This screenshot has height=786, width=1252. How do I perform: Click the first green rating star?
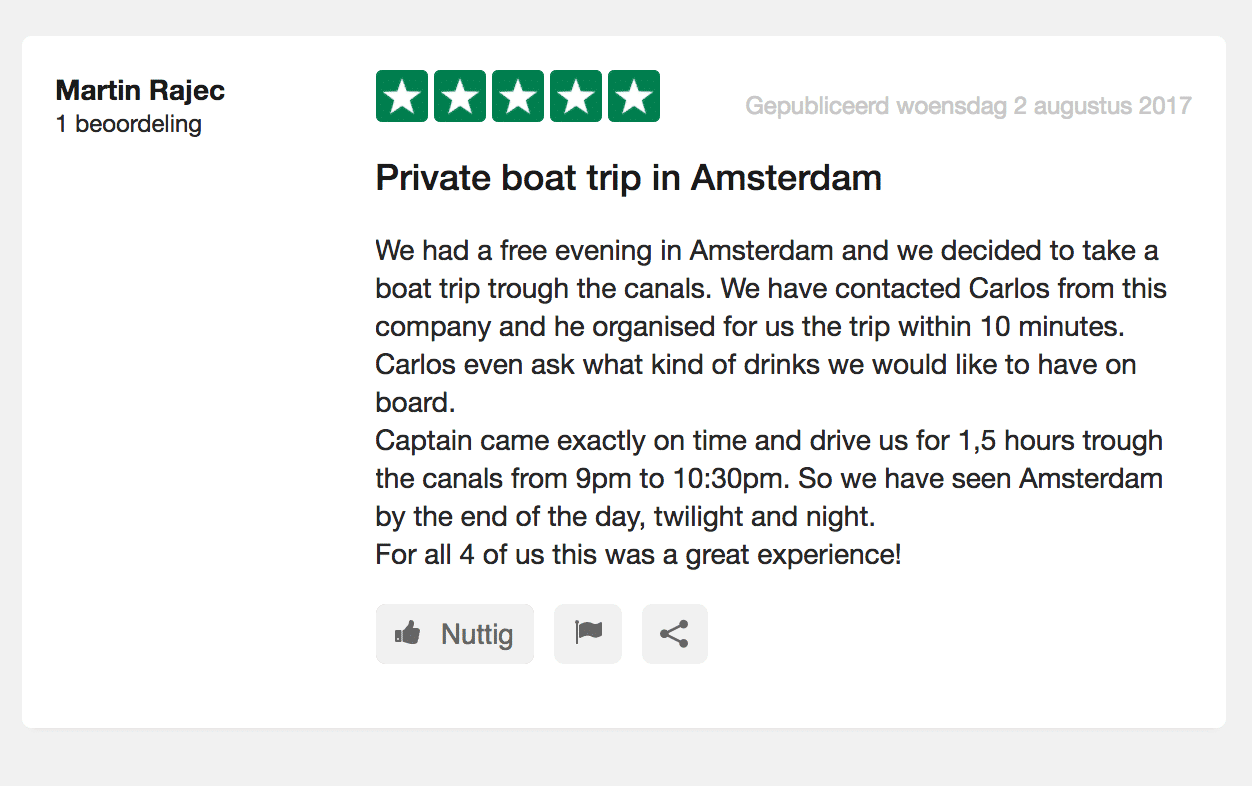(402, 97)
